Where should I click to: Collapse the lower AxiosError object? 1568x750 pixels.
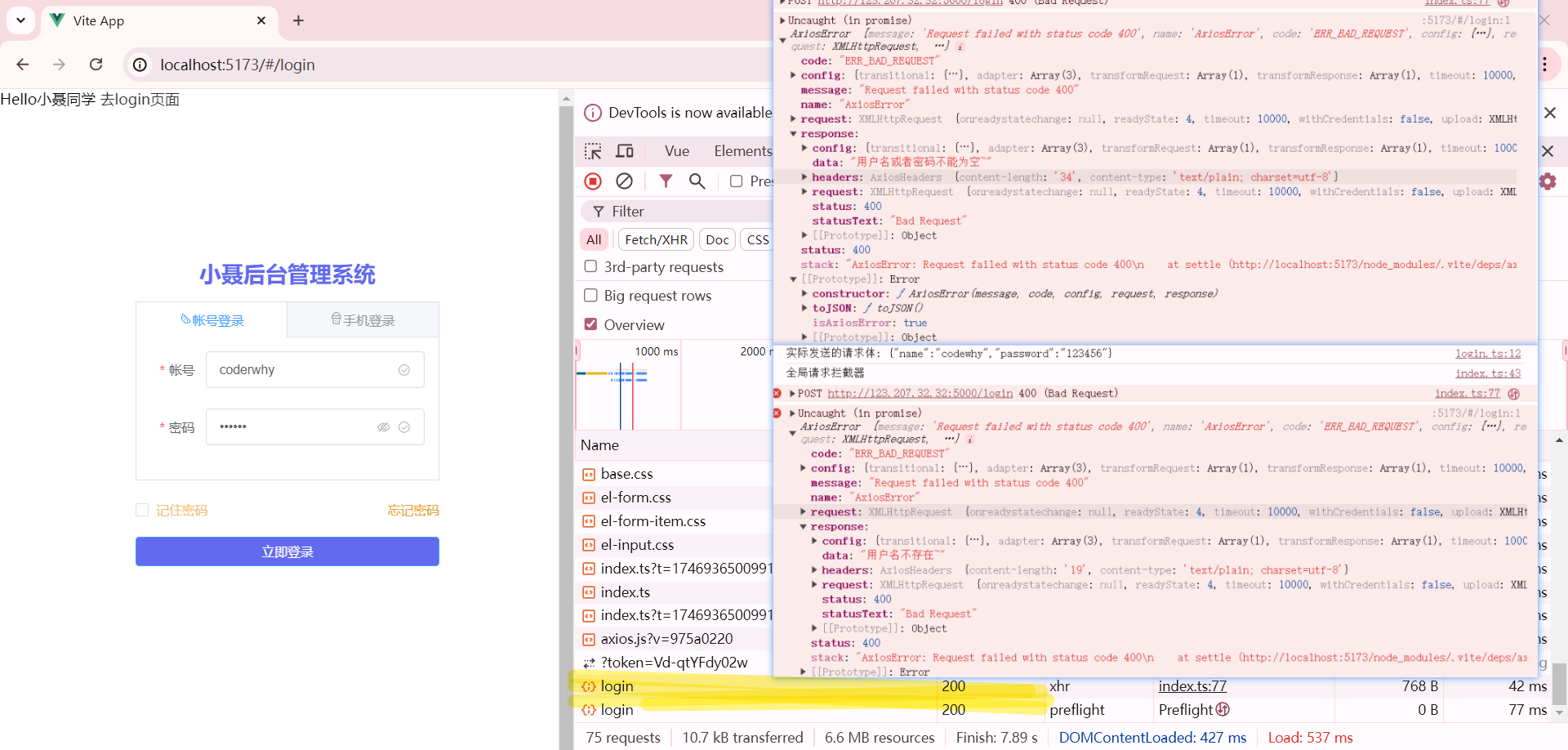coord(792,433)
